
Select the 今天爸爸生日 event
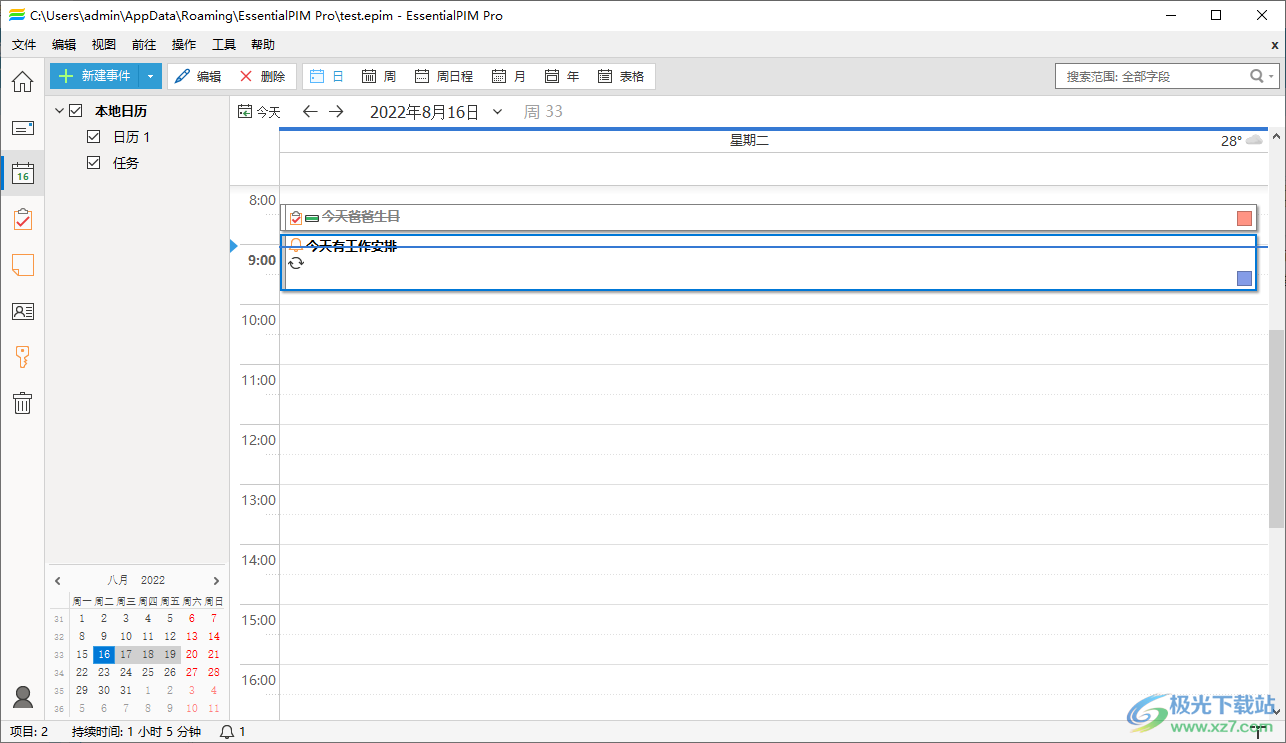770,218
